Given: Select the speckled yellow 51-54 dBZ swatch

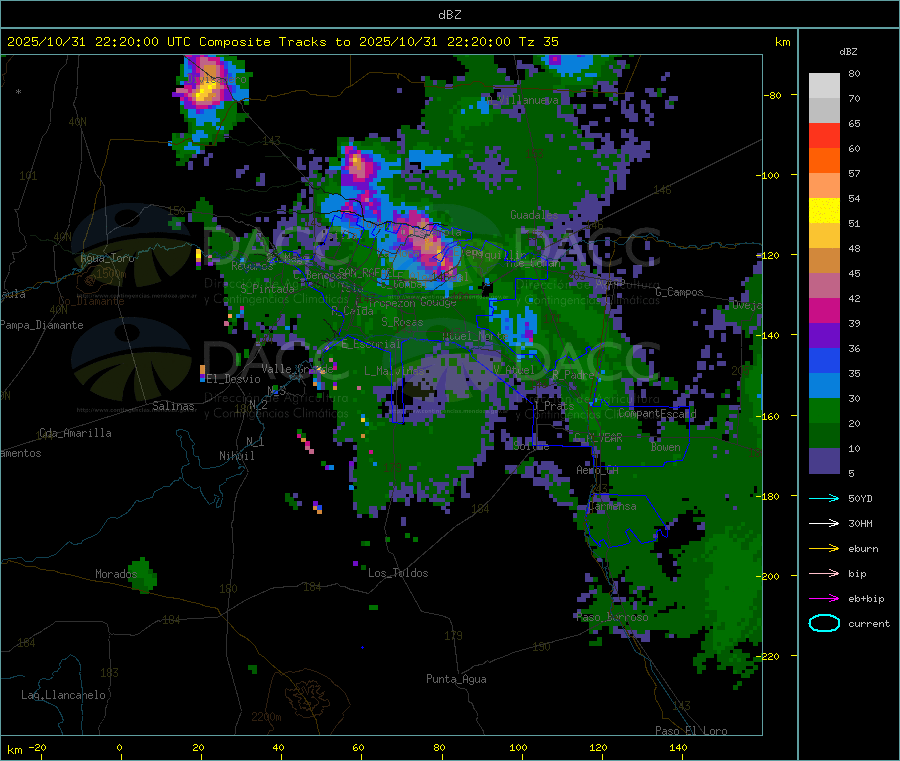Looking at the screenshot, I should 824,211.
